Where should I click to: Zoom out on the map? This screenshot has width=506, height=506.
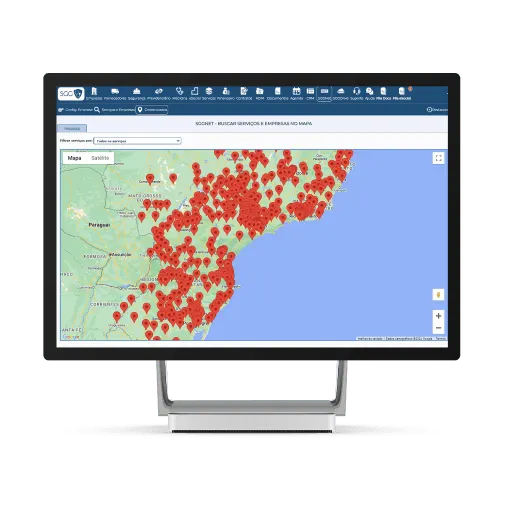point(438,328)
